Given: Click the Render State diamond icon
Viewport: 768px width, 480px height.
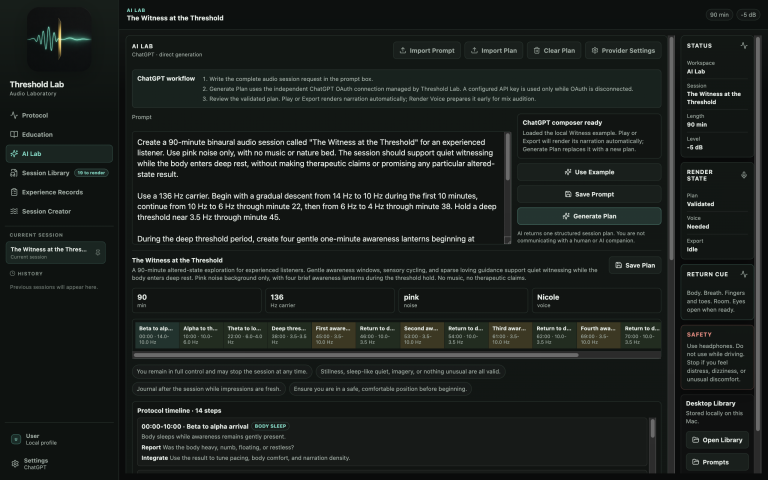Looking at the screenshot, I should click(744, 175).
